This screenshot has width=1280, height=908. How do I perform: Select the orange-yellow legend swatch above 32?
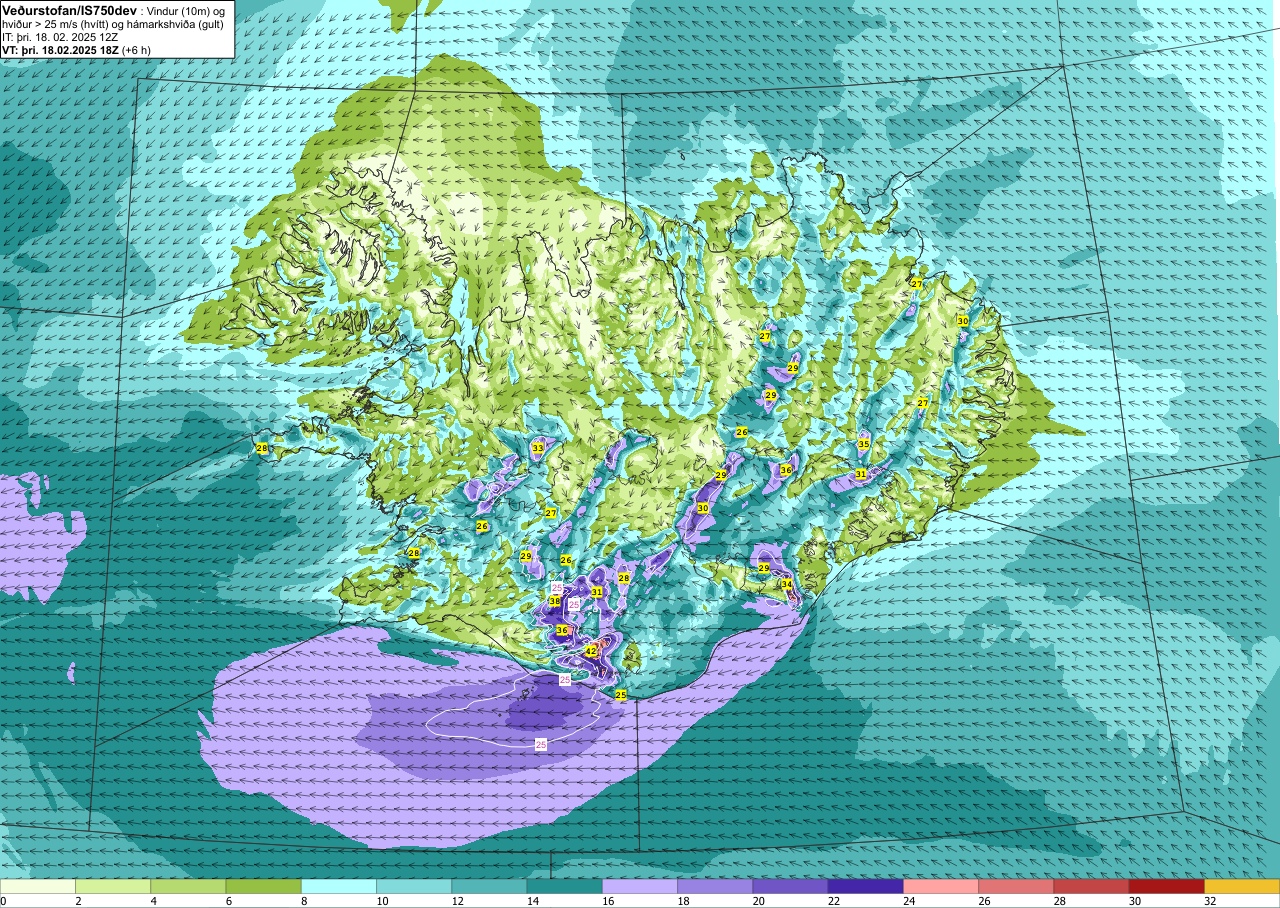tap(1242, 886)
